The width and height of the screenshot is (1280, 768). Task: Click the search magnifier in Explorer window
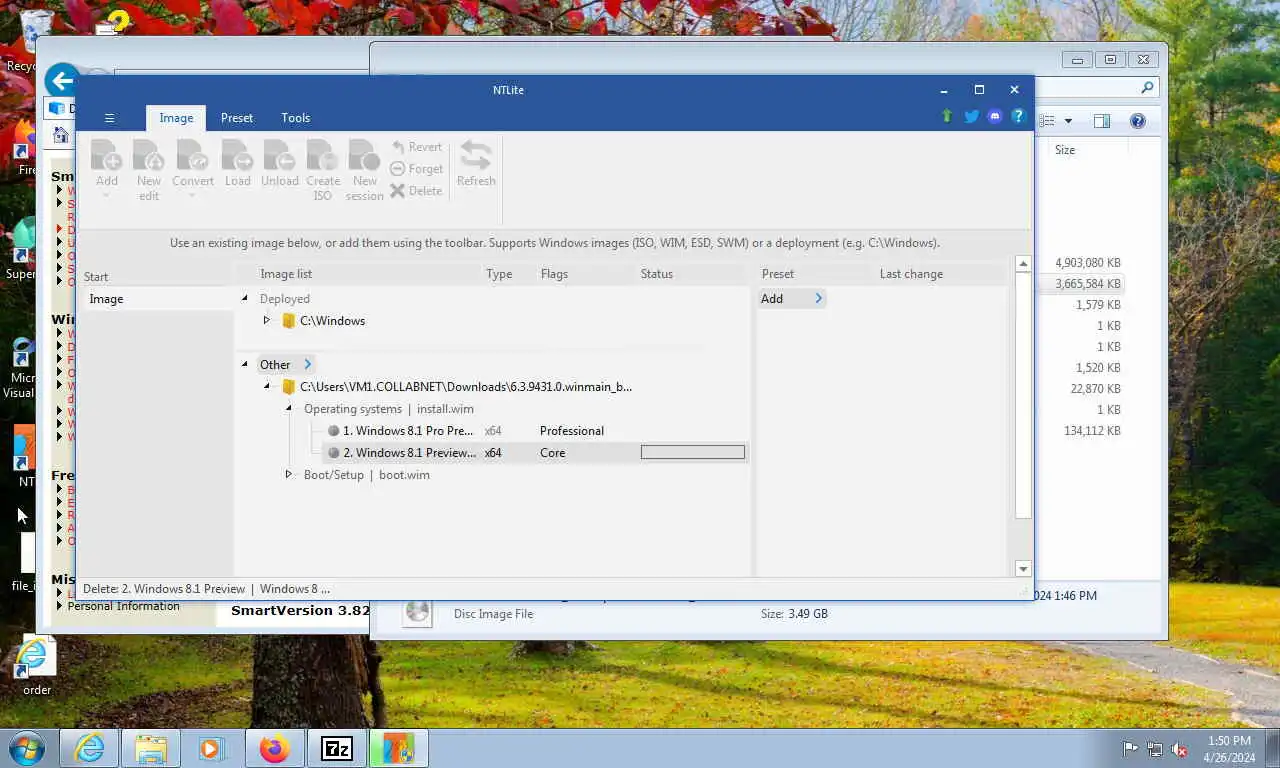click(1147, 88)
